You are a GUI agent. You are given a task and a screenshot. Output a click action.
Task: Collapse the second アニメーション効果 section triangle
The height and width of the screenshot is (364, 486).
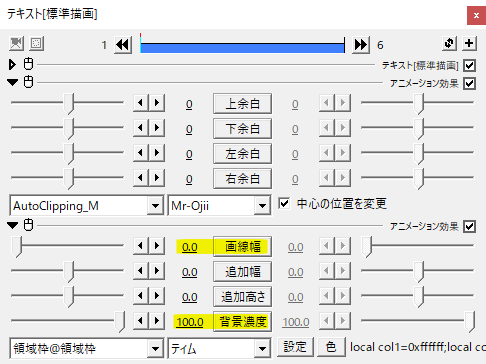coord(13,226)
